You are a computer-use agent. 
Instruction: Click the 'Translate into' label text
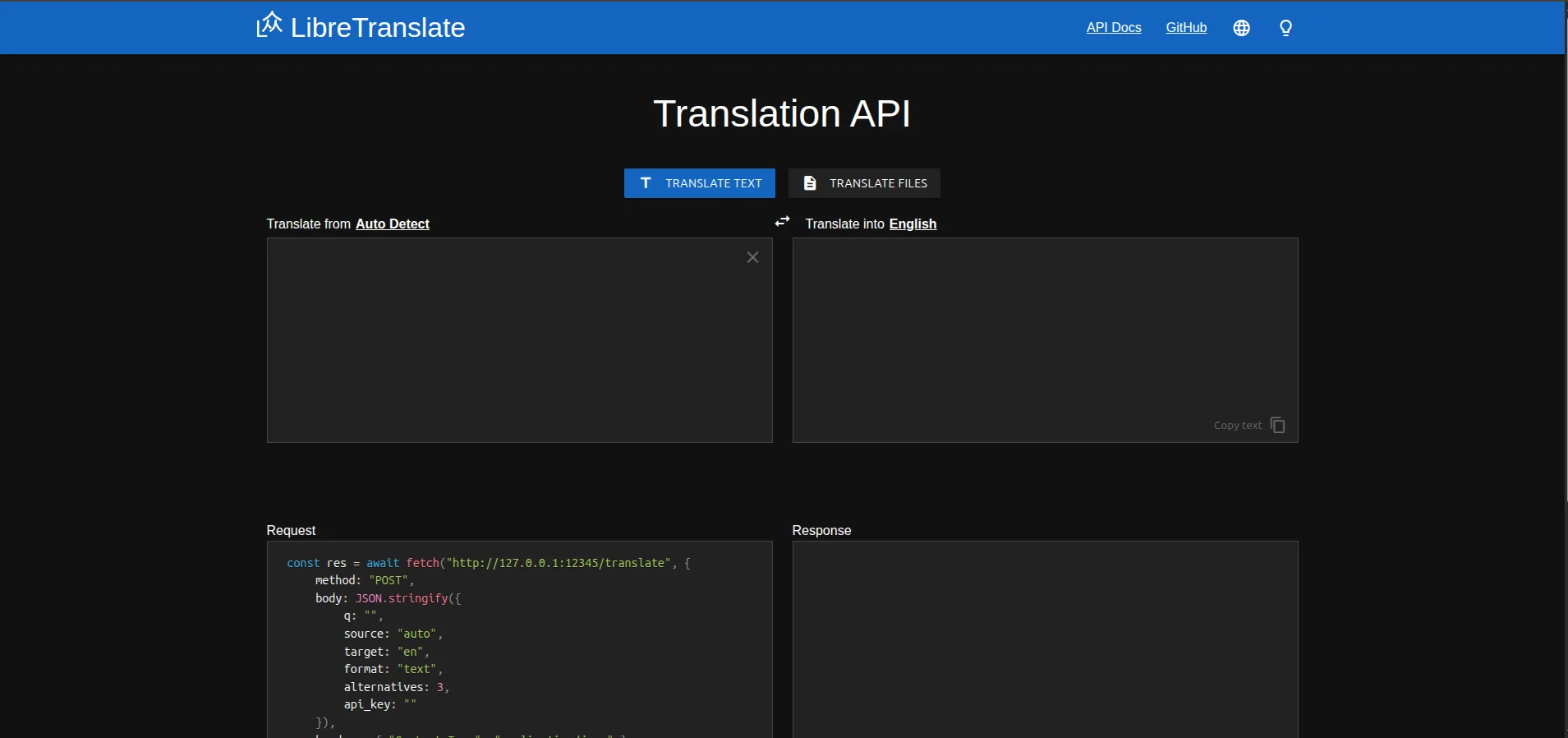844,224
